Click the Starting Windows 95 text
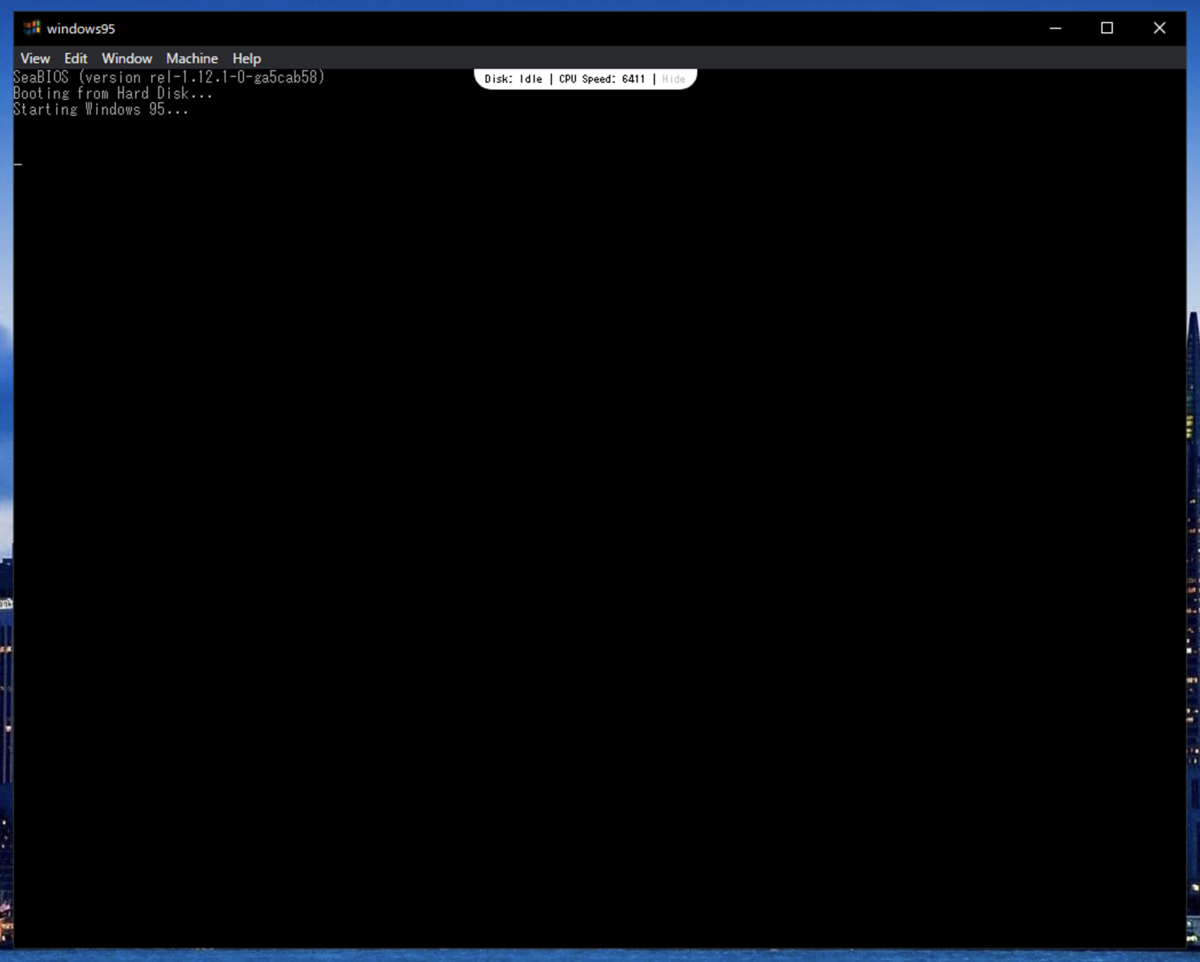The image size is (1200, 962). click(x=101, y=109)
